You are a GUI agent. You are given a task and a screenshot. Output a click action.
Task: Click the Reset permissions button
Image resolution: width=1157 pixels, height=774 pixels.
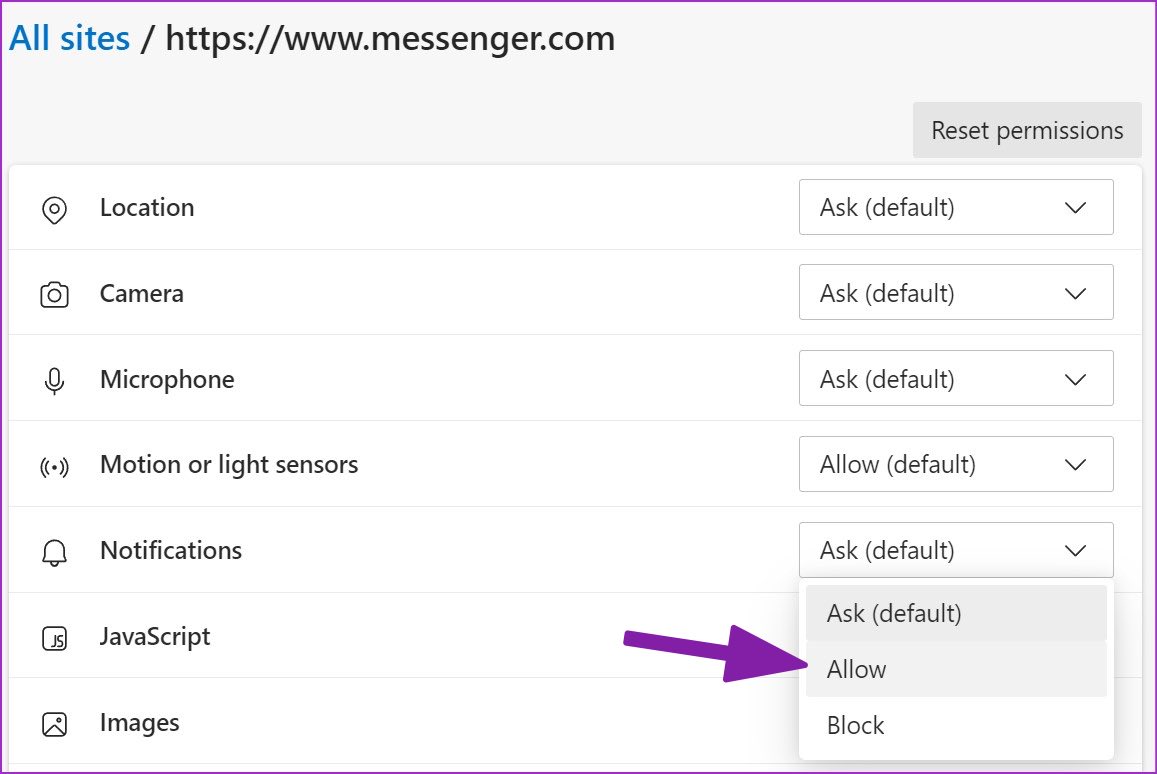click(x=1026, y=130)
